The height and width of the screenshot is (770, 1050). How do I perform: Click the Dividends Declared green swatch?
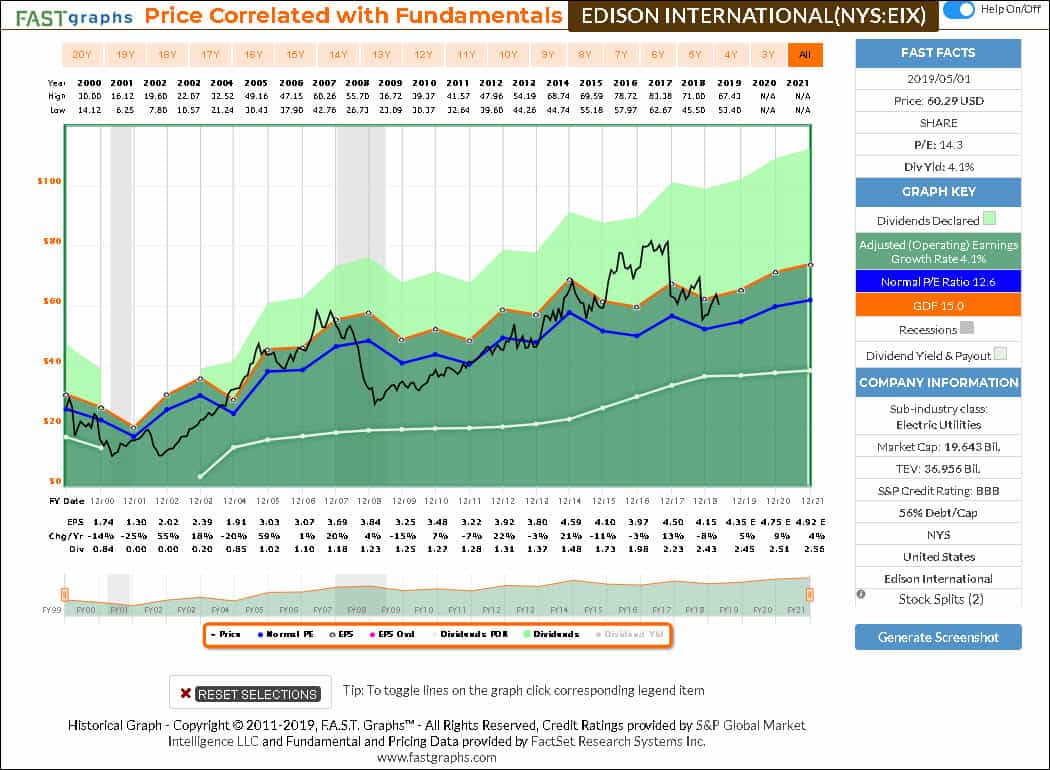click(988, 218)
